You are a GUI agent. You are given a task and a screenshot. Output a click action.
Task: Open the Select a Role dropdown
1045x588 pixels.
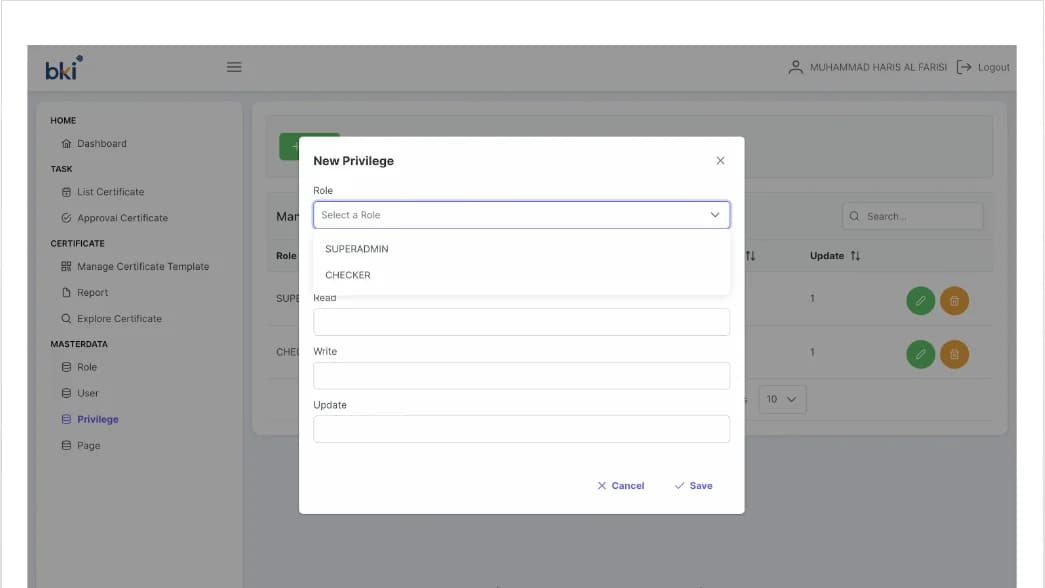(x=521, y=215)
